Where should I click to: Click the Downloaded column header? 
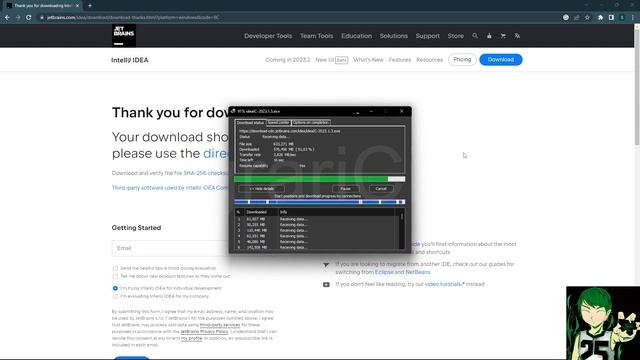(x=256, y=212)
